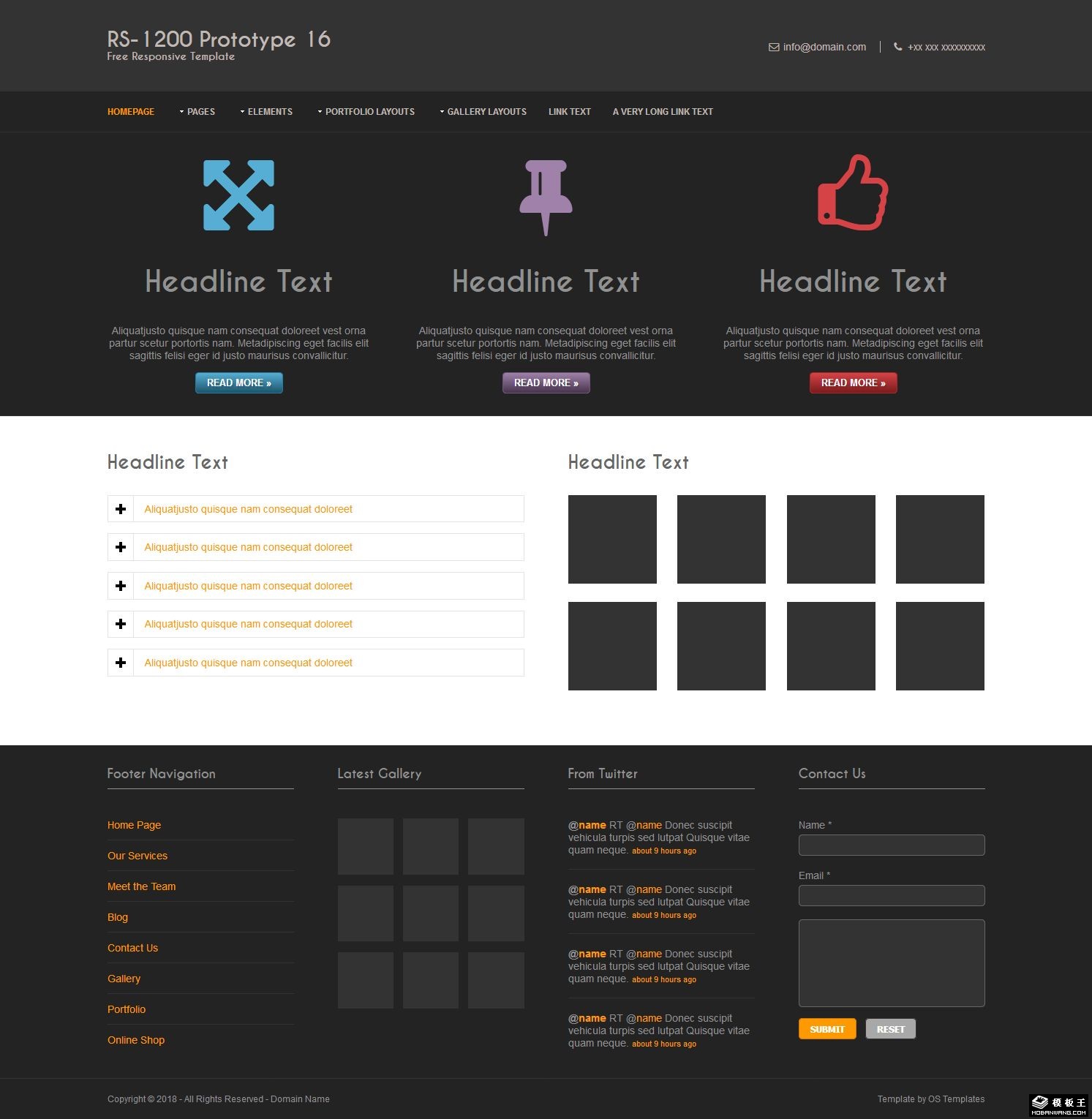
Task: Click the Email input field
Action: tap(891, 896)
